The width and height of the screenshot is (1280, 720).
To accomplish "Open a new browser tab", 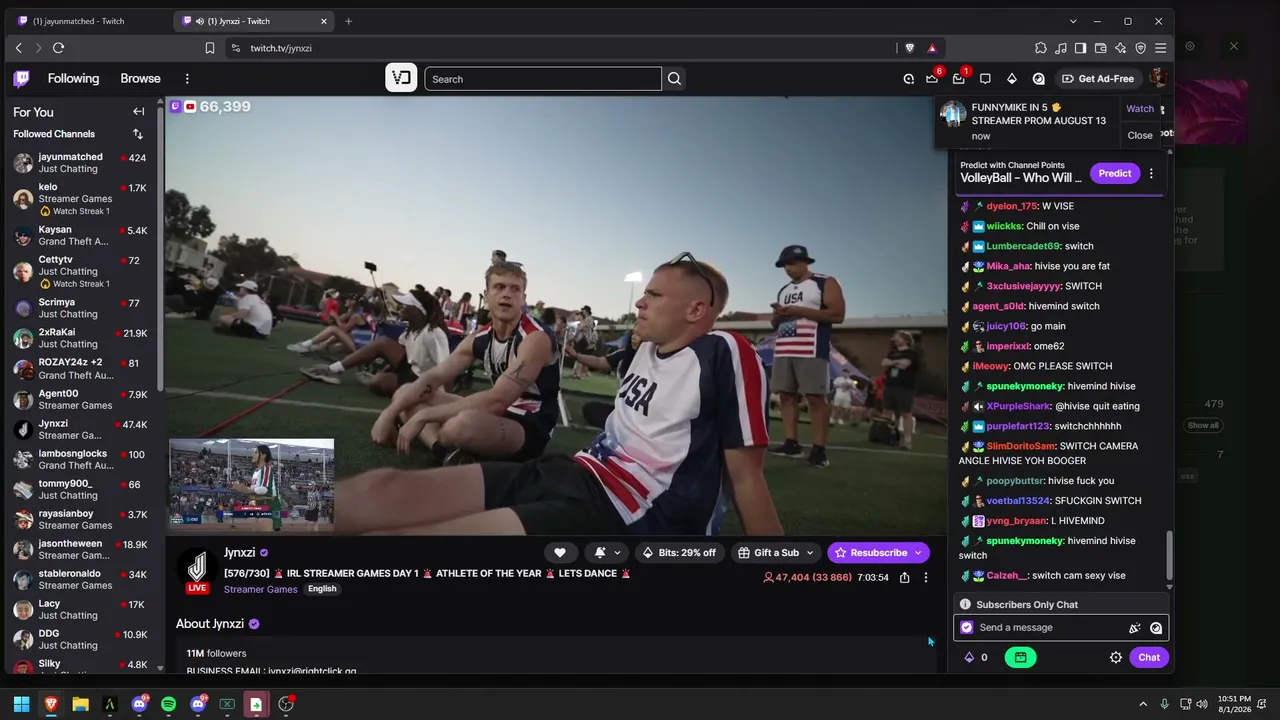I will click(348, 21).
